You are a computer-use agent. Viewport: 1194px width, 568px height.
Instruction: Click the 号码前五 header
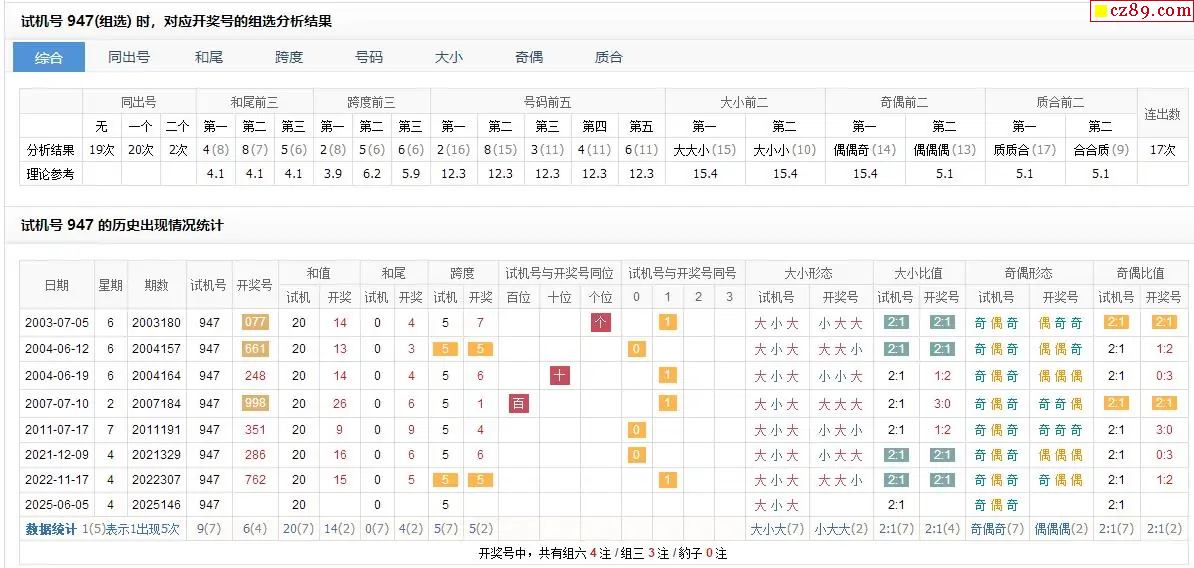point(548,102)
